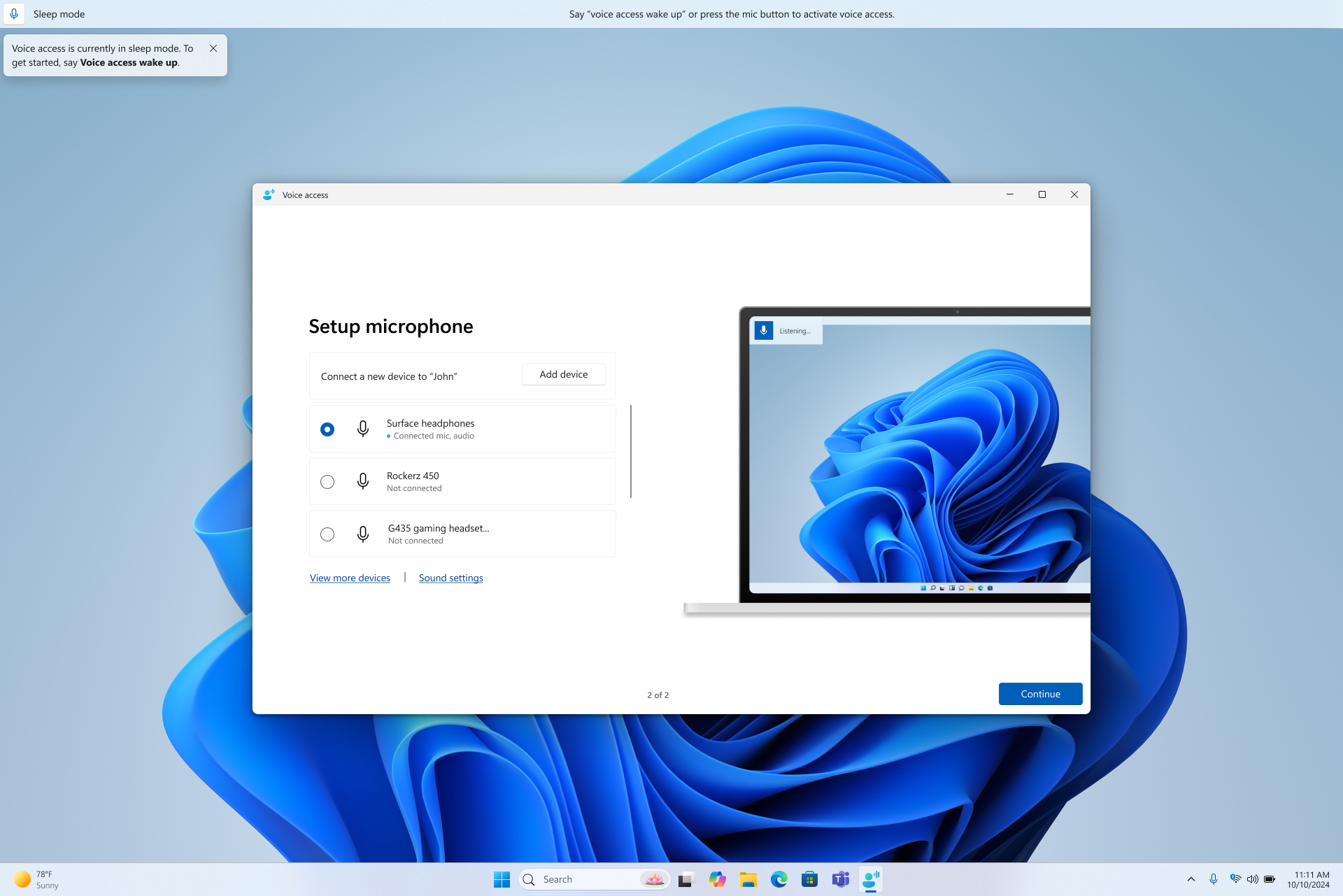This screenshot has width=1343, height=896.
Task: Open the Sound settings link
Action: pos(451,578)
